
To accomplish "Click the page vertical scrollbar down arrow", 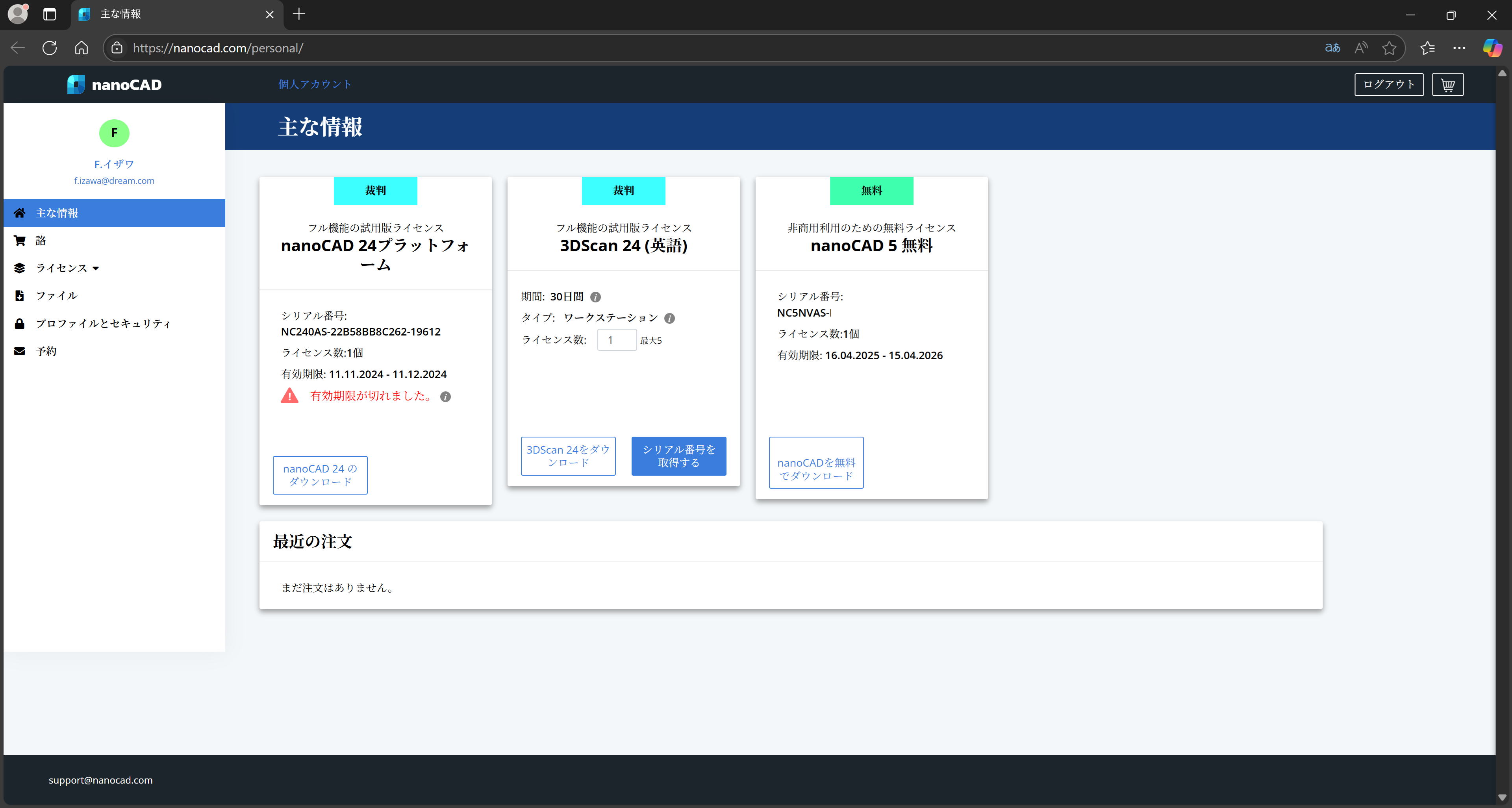I will (1501, 797).
